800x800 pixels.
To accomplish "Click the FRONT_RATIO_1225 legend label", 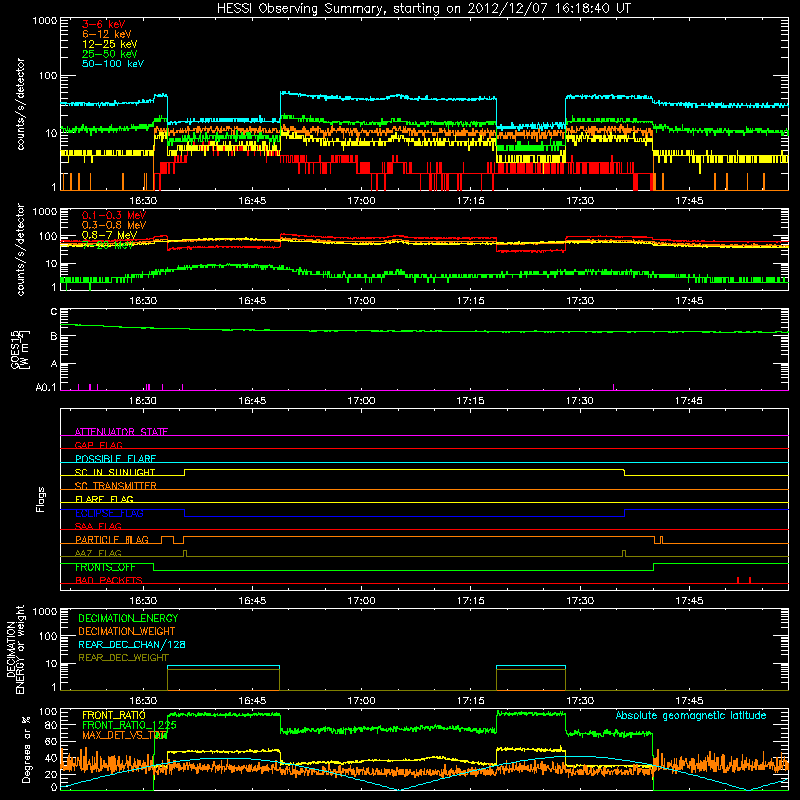I will click(129, 725).
